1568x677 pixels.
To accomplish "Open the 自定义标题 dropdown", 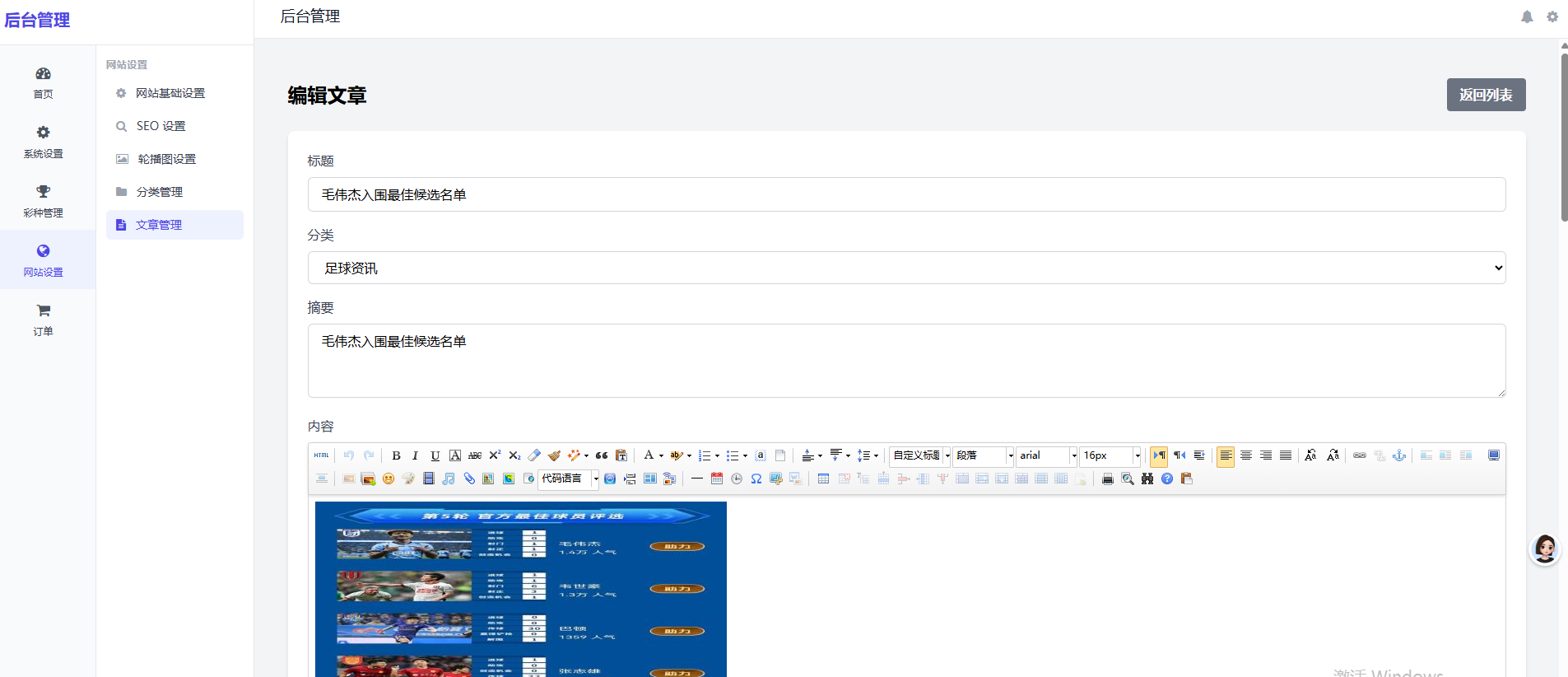I will point(920,455).
